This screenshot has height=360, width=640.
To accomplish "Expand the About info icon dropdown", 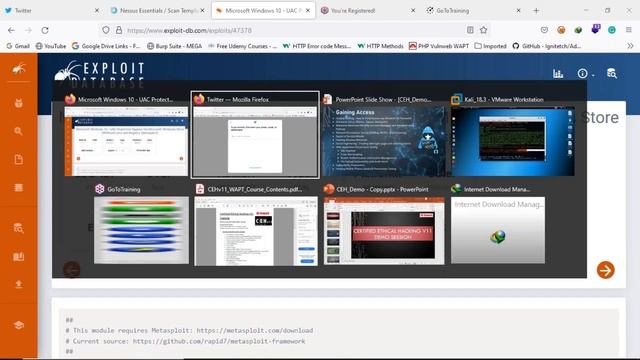I will click(585, 73).
